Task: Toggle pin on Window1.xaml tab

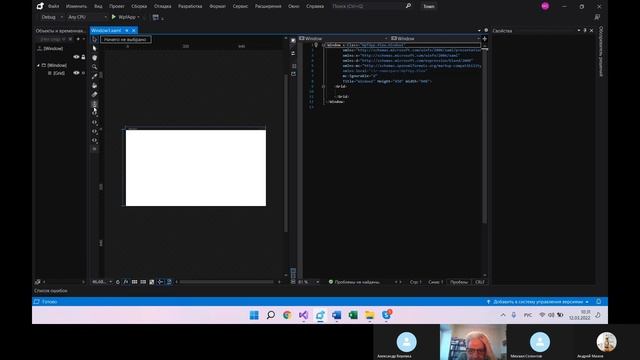Action: coord(127,31)
